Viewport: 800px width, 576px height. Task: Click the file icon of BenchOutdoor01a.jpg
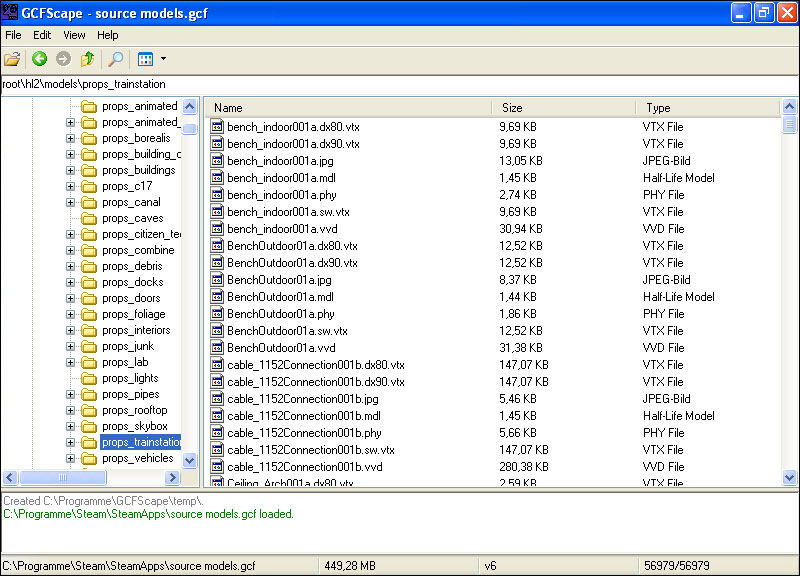point(217,280)
